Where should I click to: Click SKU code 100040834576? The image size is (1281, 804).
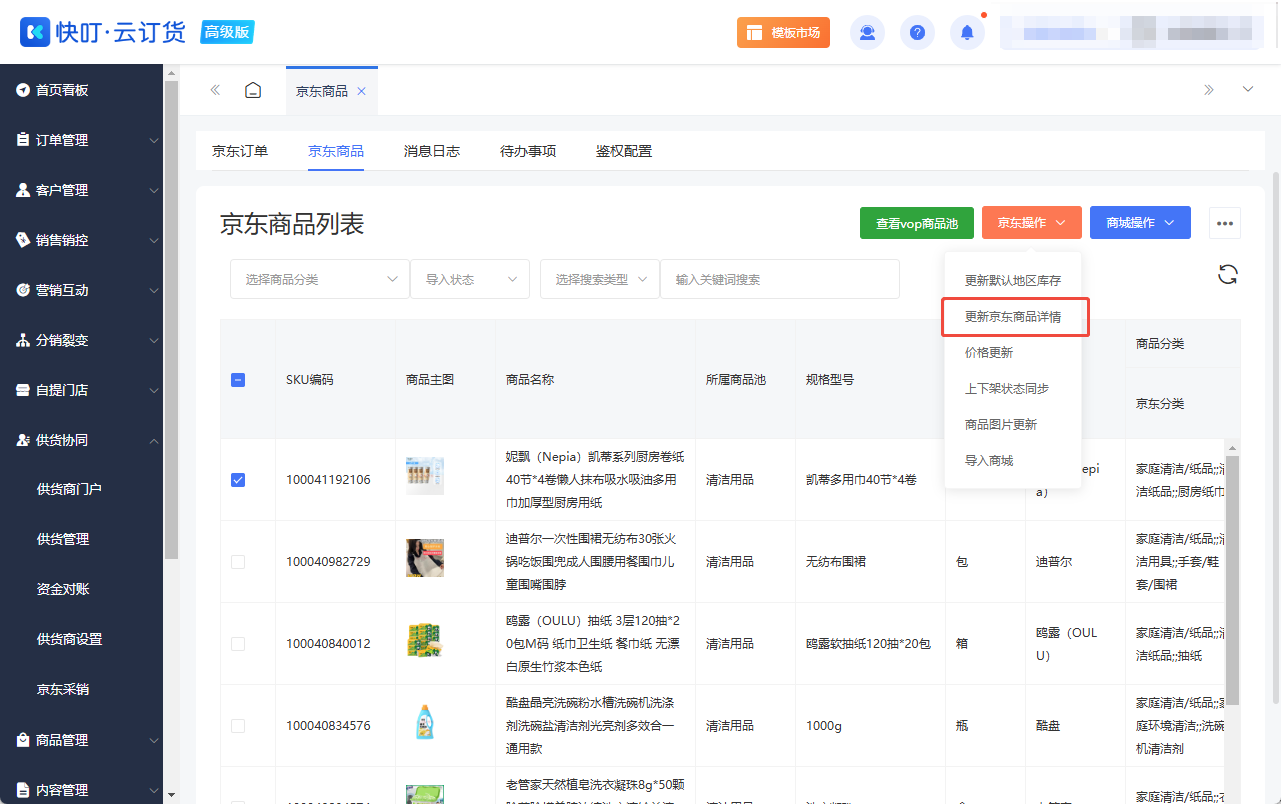click(328, 726)
